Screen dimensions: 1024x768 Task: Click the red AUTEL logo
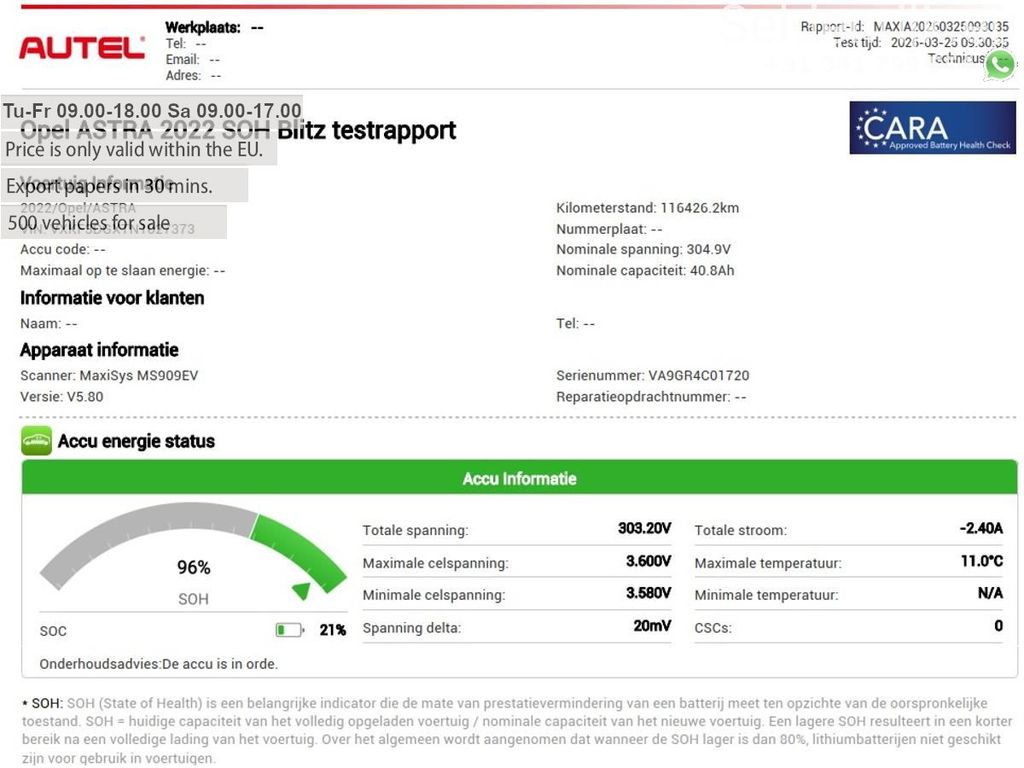click(x=82, y=47)
